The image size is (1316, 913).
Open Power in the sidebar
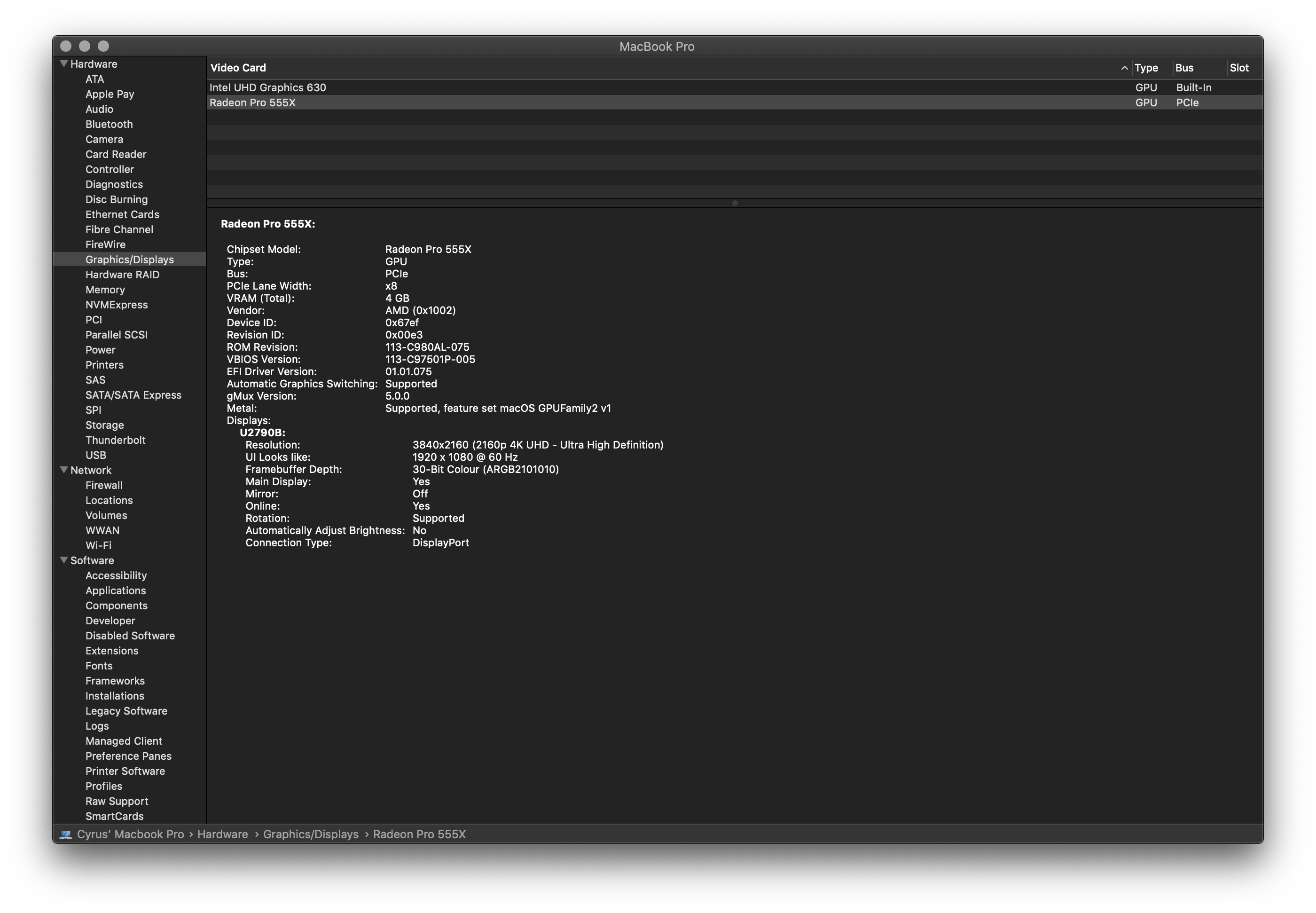tap(100, 349)
